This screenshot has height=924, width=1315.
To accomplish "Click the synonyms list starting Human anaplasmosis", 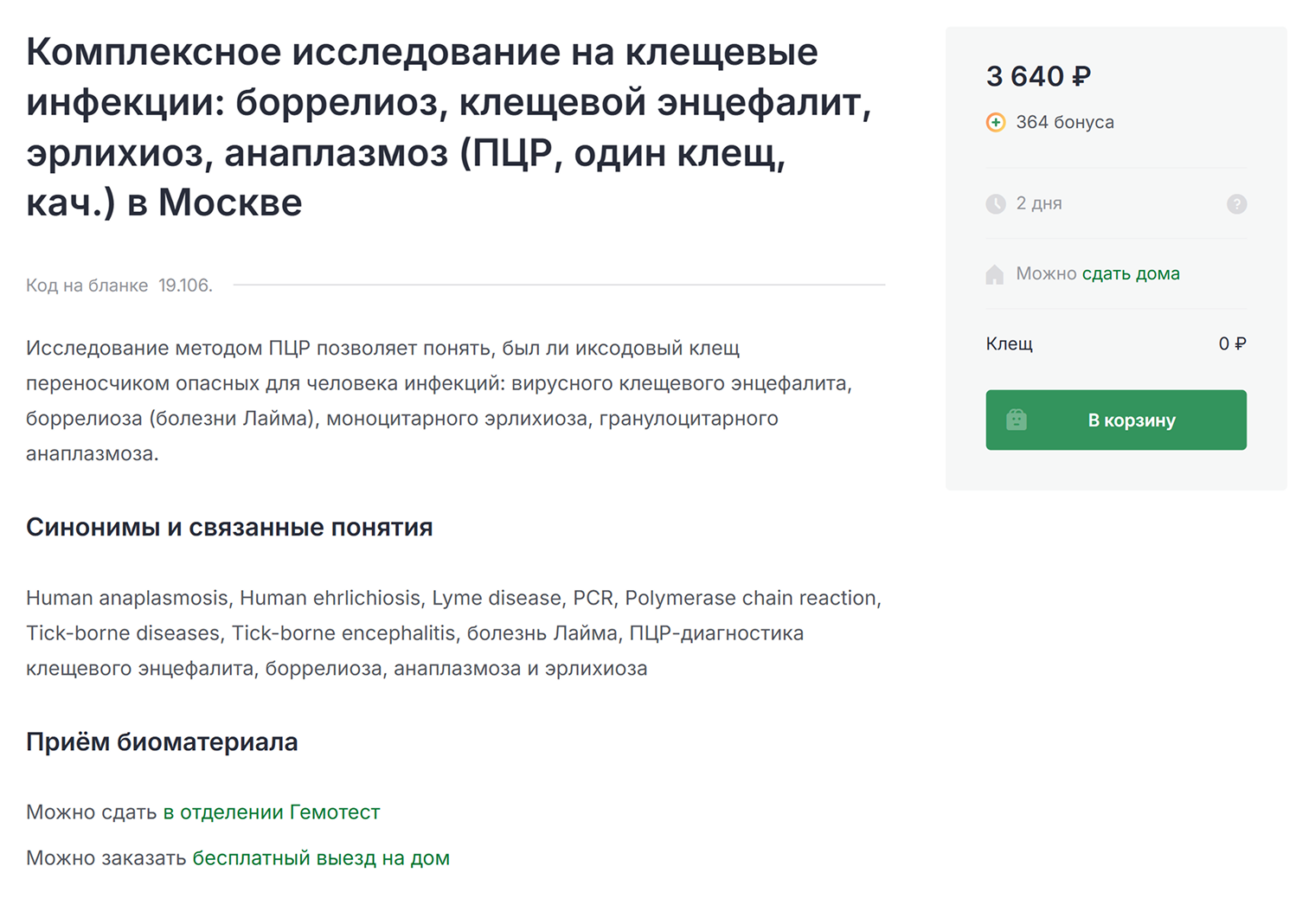I will [x=453, y=633].
